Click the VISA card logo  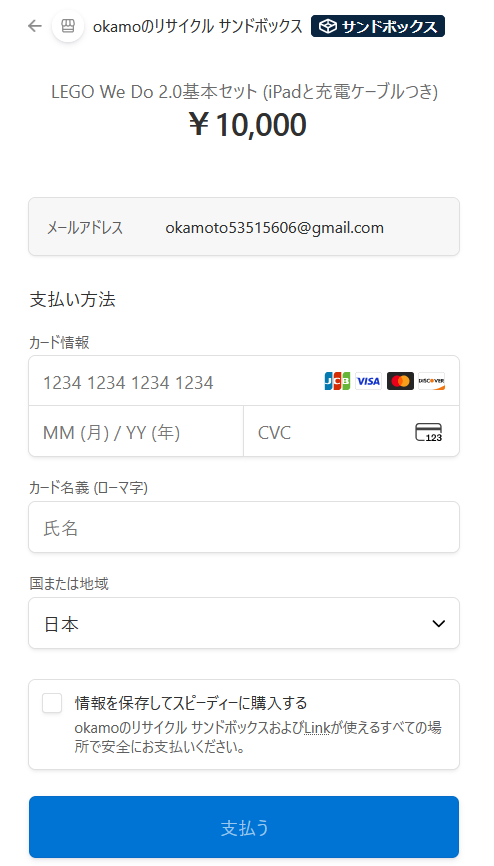point(368,381)
